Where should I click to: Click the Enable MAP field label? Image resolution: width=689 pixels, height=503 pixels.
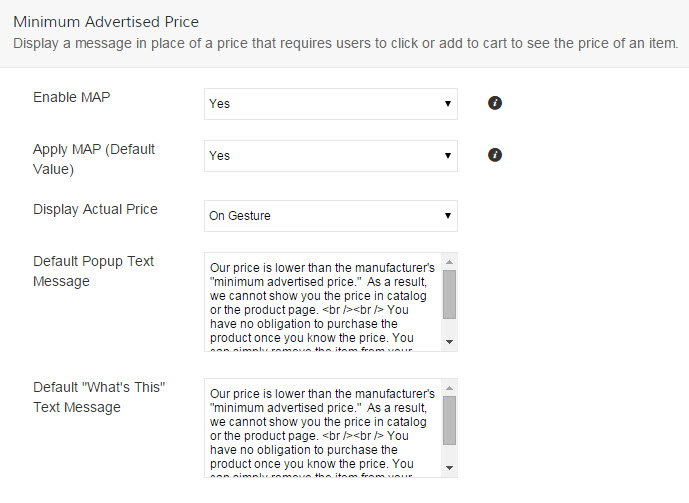[x=72, y=97]
